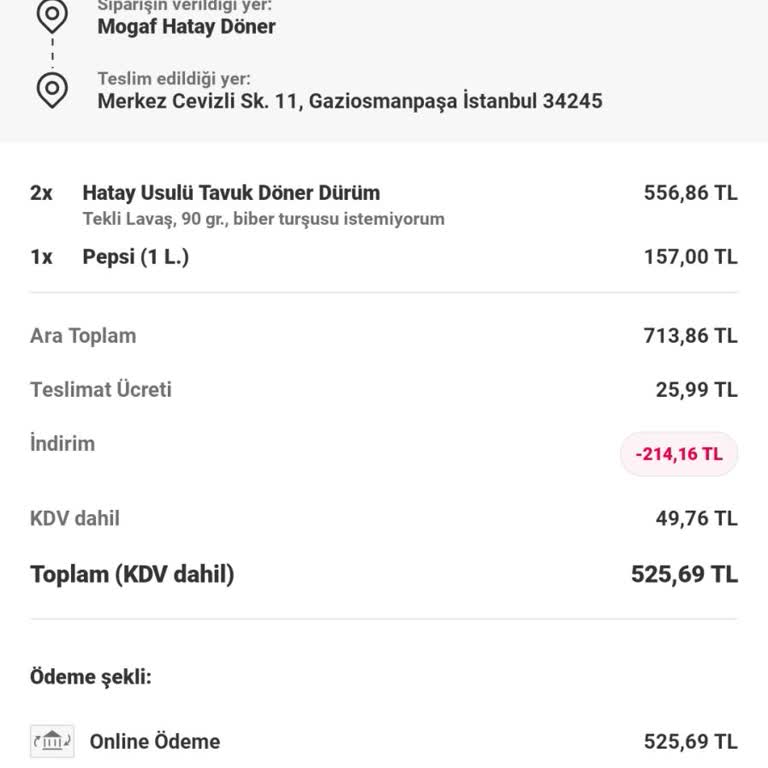This screenshot has width=768, height=768.
Task: Click the 2x quantity indicator
Action: pyautogui.click(x=41, y=193)
